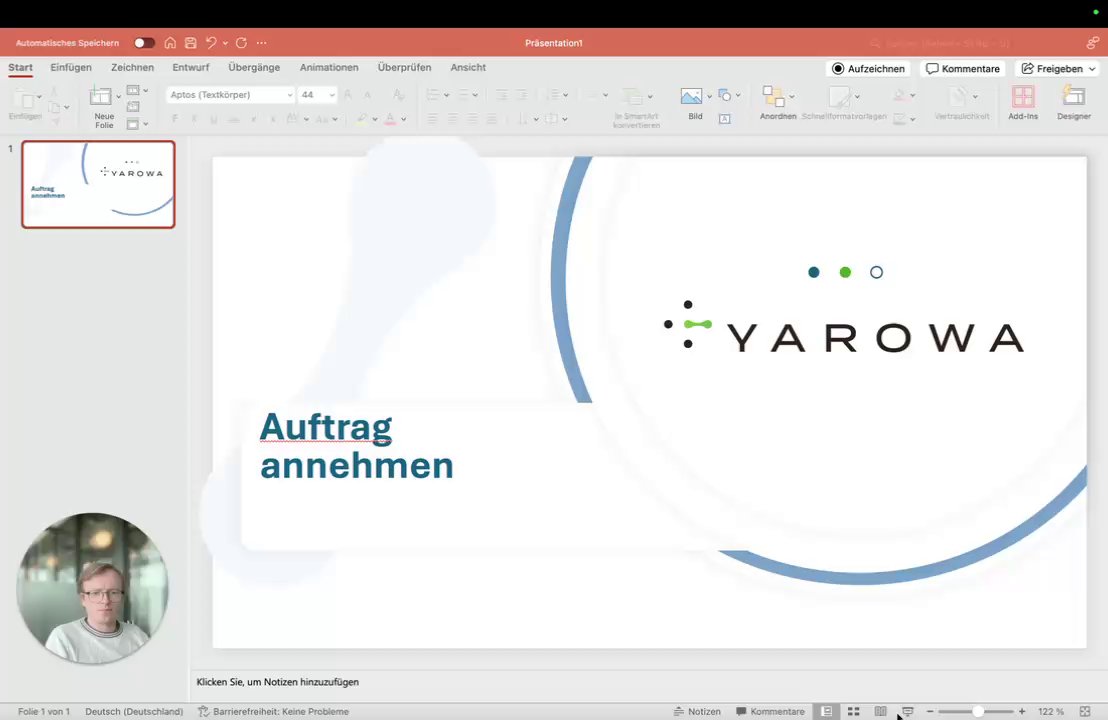Click the Reset slide icon

pyautogui.click(x=133, y=107)
